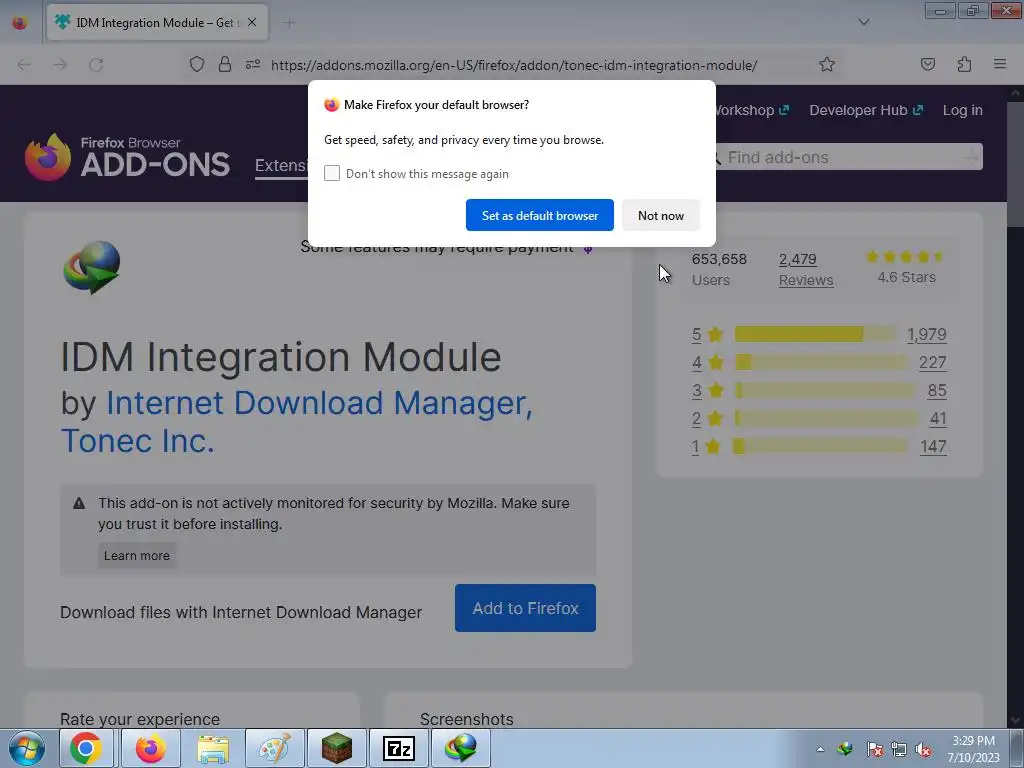Save page to Pocket icon
Image resolution: width=1024 pixels, height=768 pixels.
point(927,65)
